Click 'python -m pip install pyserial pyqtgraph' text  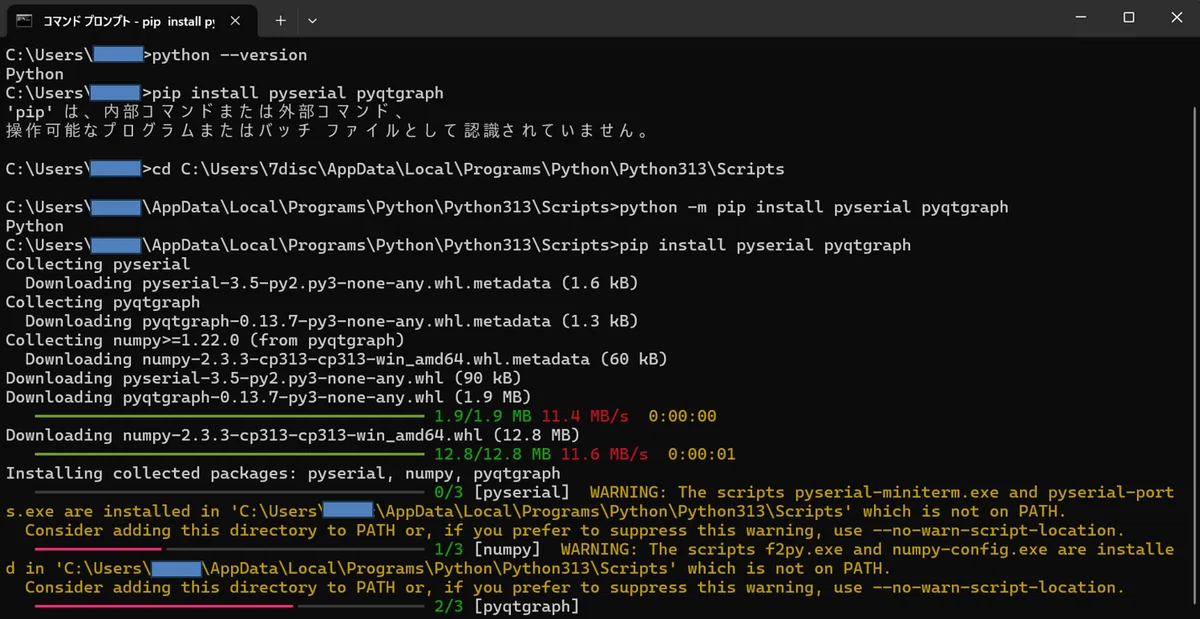[x=814, y=207]
